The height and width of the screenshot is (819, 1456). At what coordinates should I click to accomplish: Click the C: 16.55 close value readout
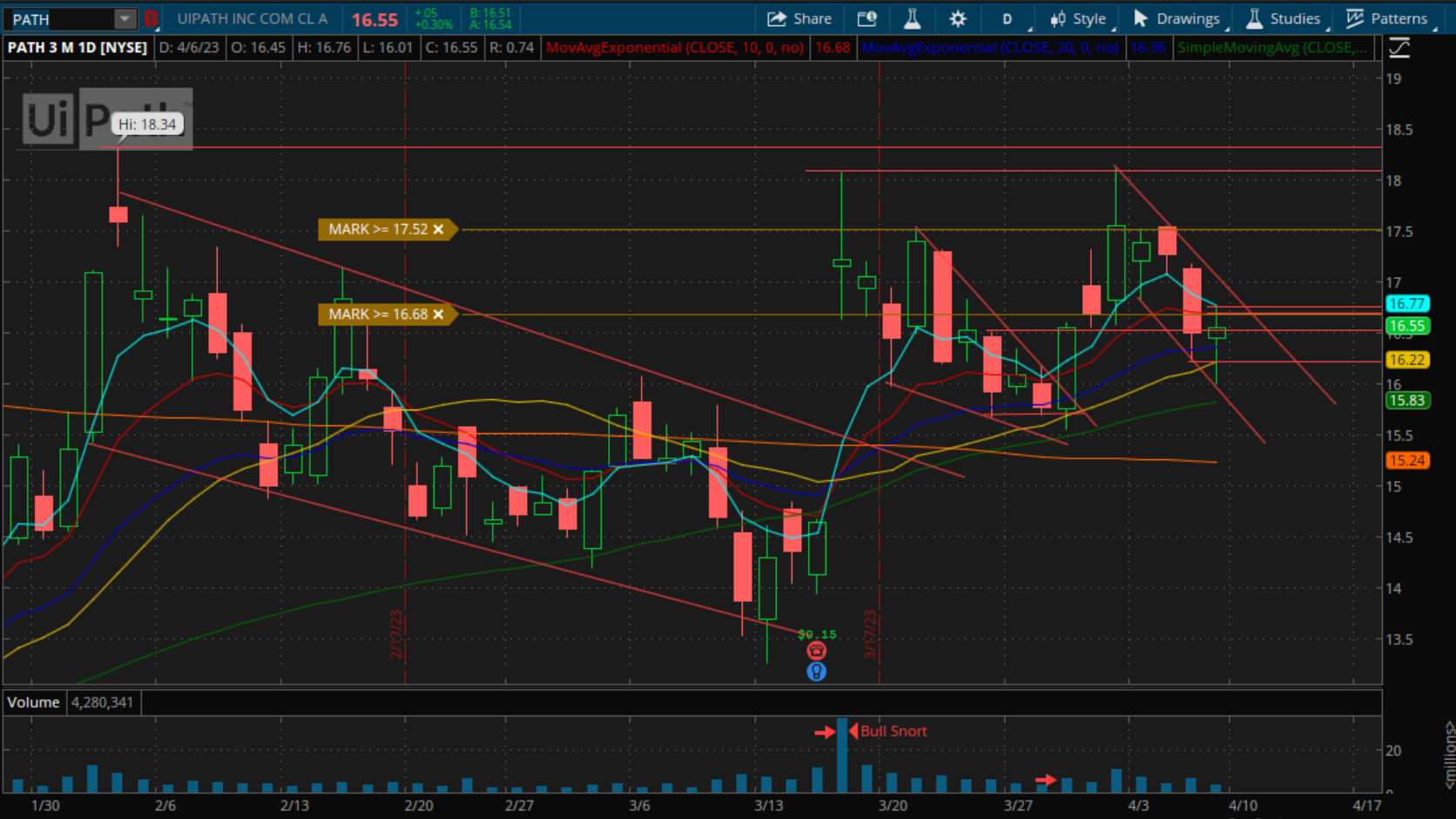[x=451, y=47]
